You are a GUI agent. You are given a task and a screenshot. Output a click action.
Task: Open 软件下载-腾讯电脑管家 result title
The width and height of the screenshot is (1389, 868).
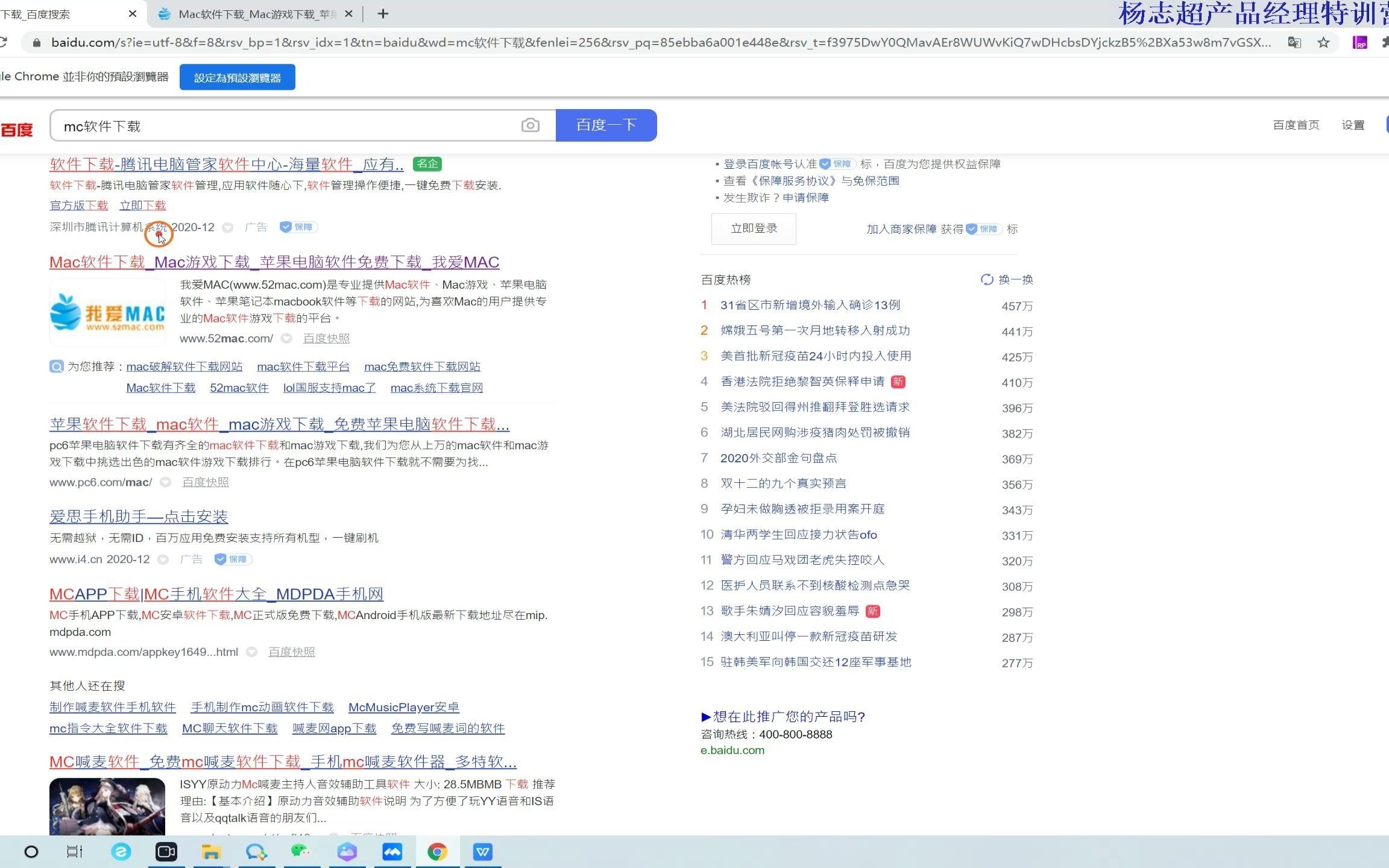(x=227, y=164)
